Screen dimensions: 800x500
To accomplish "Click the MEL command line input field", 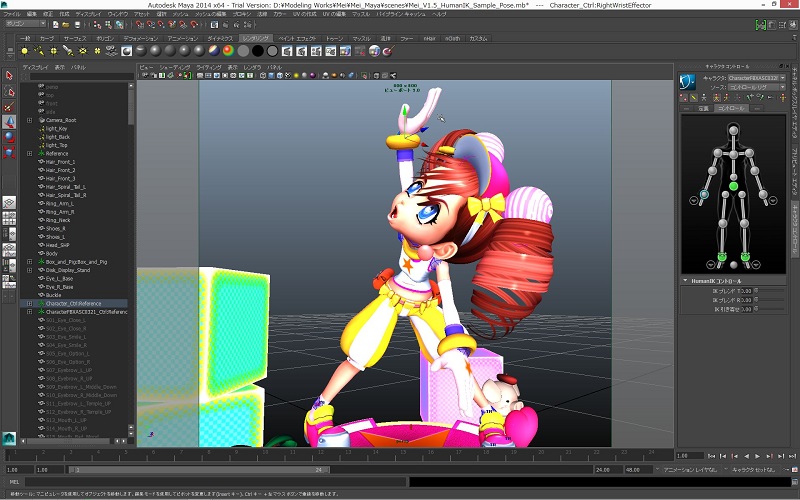I will tap(215, 482).
